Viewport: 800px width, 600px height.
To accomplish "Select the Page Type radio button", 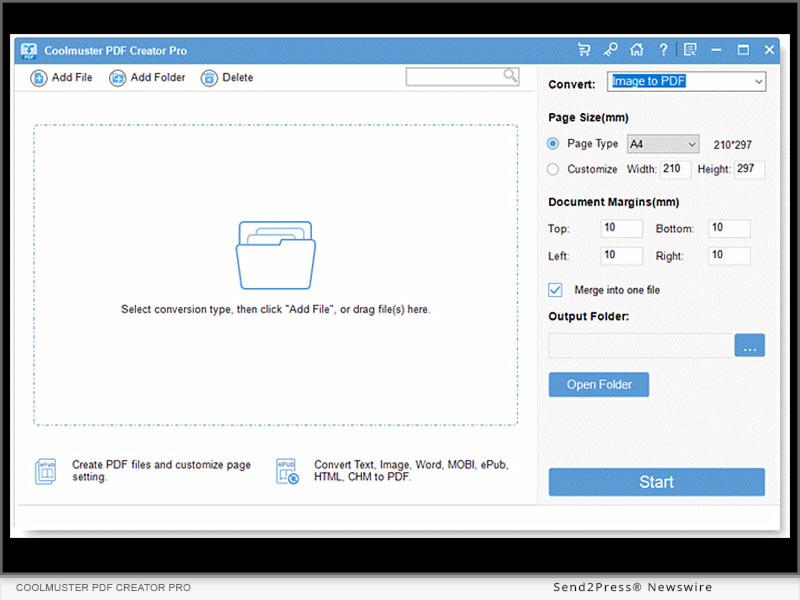I will pyautogui.click(x=554, y=144).
